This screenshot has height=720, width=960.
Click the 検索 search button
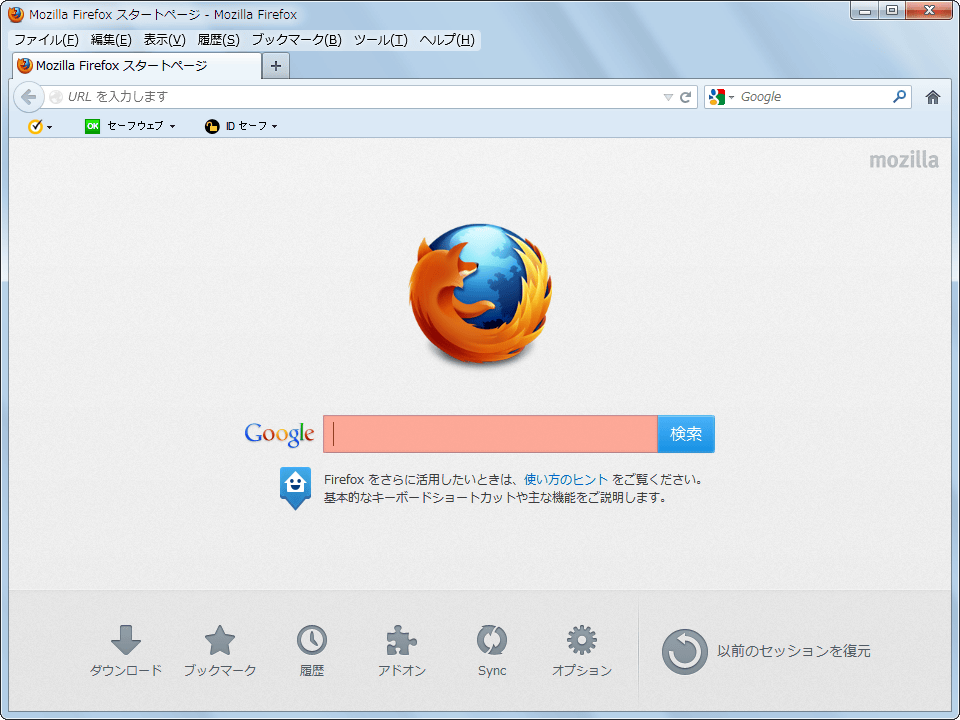[x=686, y=434]
